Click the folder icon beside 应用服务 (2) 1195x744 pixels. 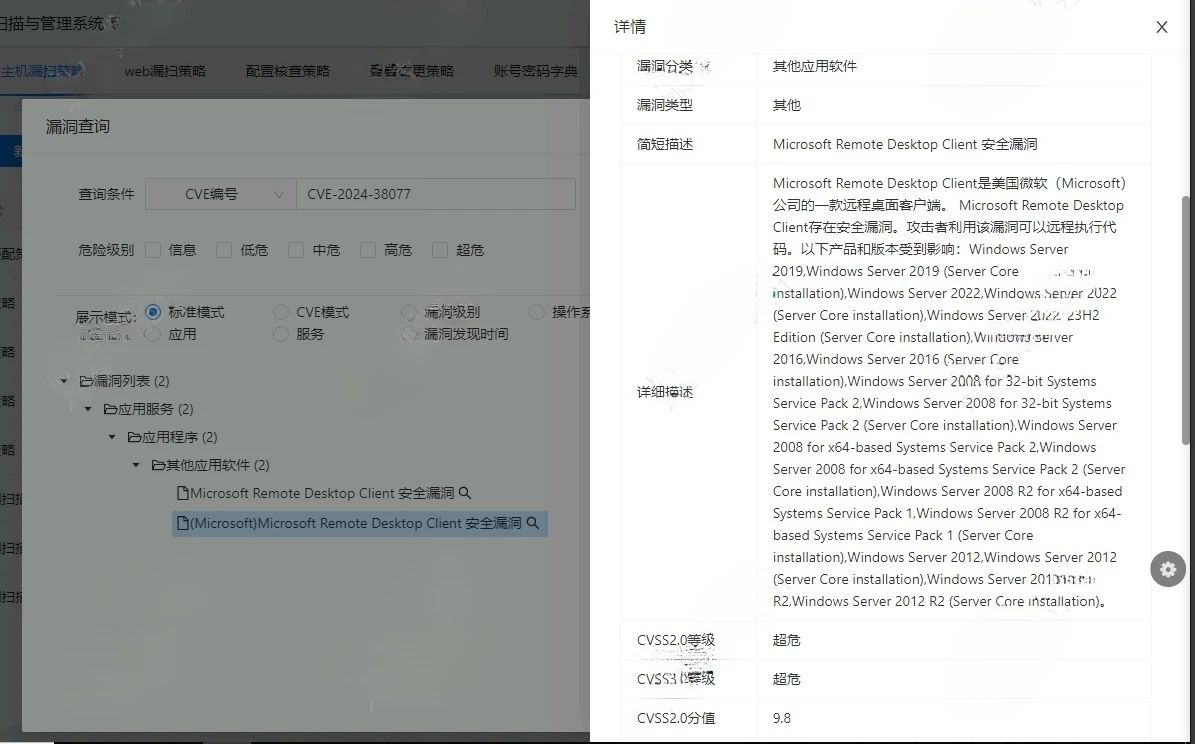point(110,408)
